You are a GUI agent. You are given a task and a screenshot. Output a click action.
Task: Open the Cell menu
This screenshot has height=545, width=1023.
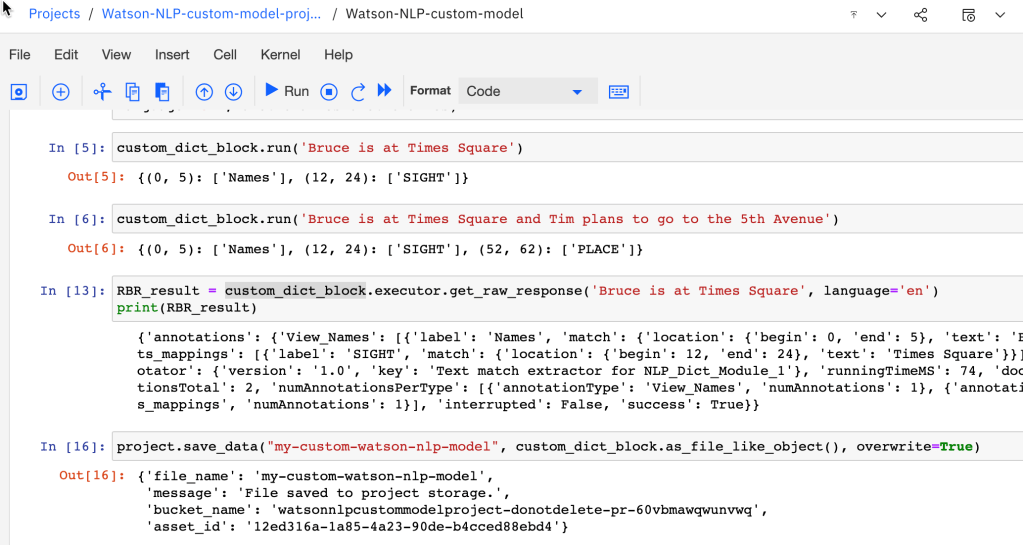point(225,55)
